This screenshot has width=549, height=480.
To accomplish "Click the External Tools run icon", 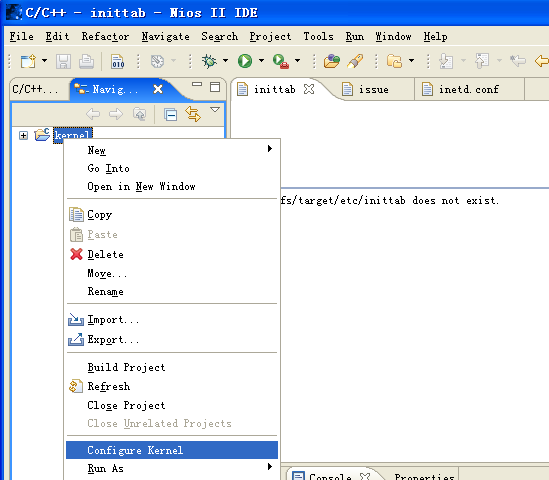I will [280, 61].
